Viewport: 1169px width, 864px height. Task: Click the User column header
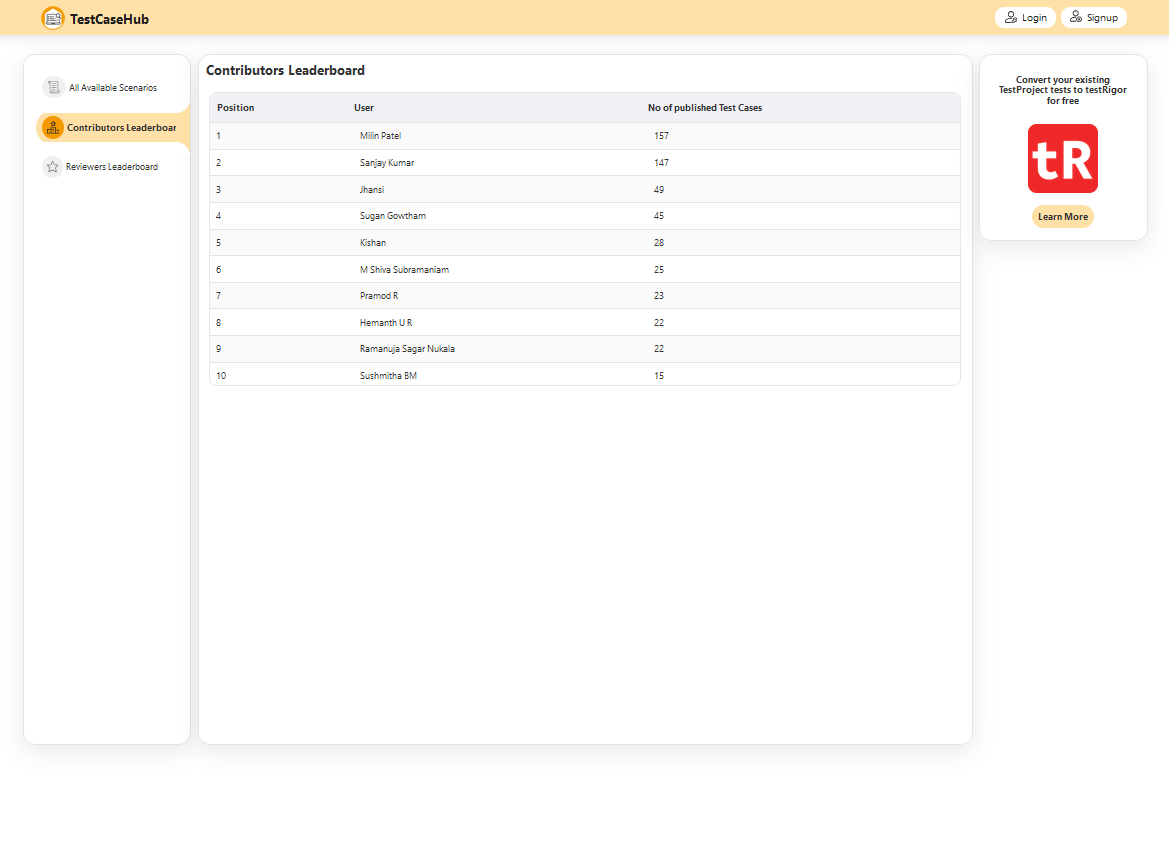click(x=364, y=107)
